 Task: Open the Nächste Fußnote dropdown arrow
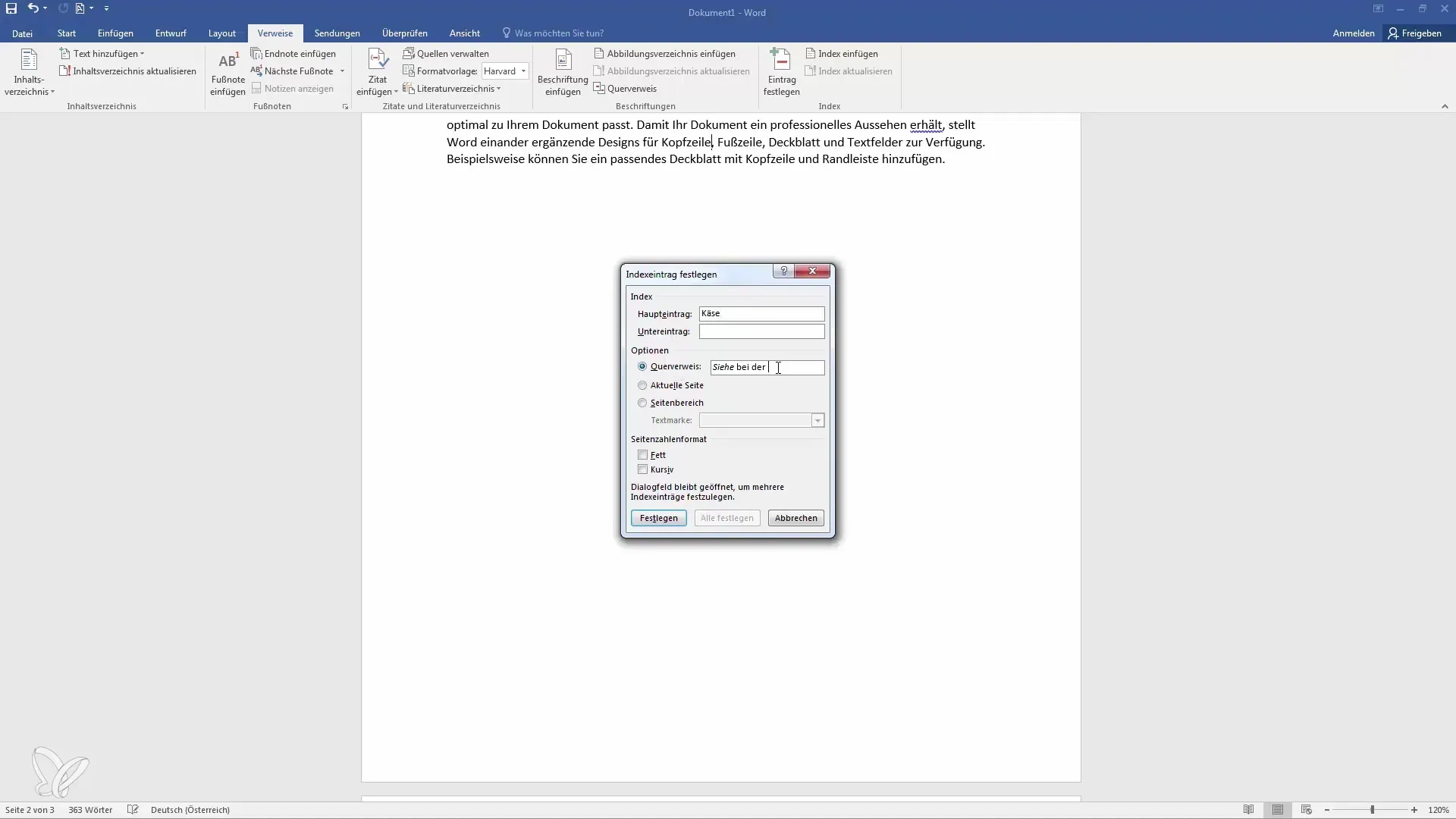(342, 71)
